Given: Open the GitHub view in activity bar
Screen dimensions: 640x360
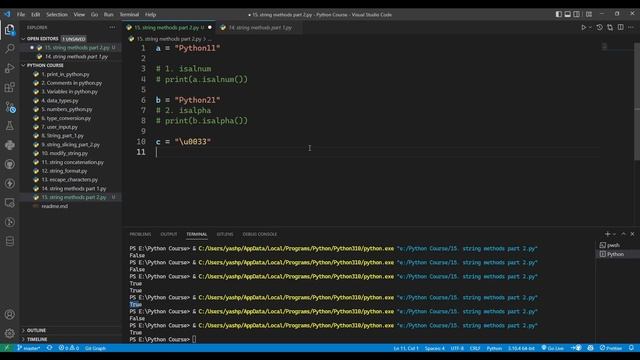Looking at the screenshot, I should click(9, 164).
